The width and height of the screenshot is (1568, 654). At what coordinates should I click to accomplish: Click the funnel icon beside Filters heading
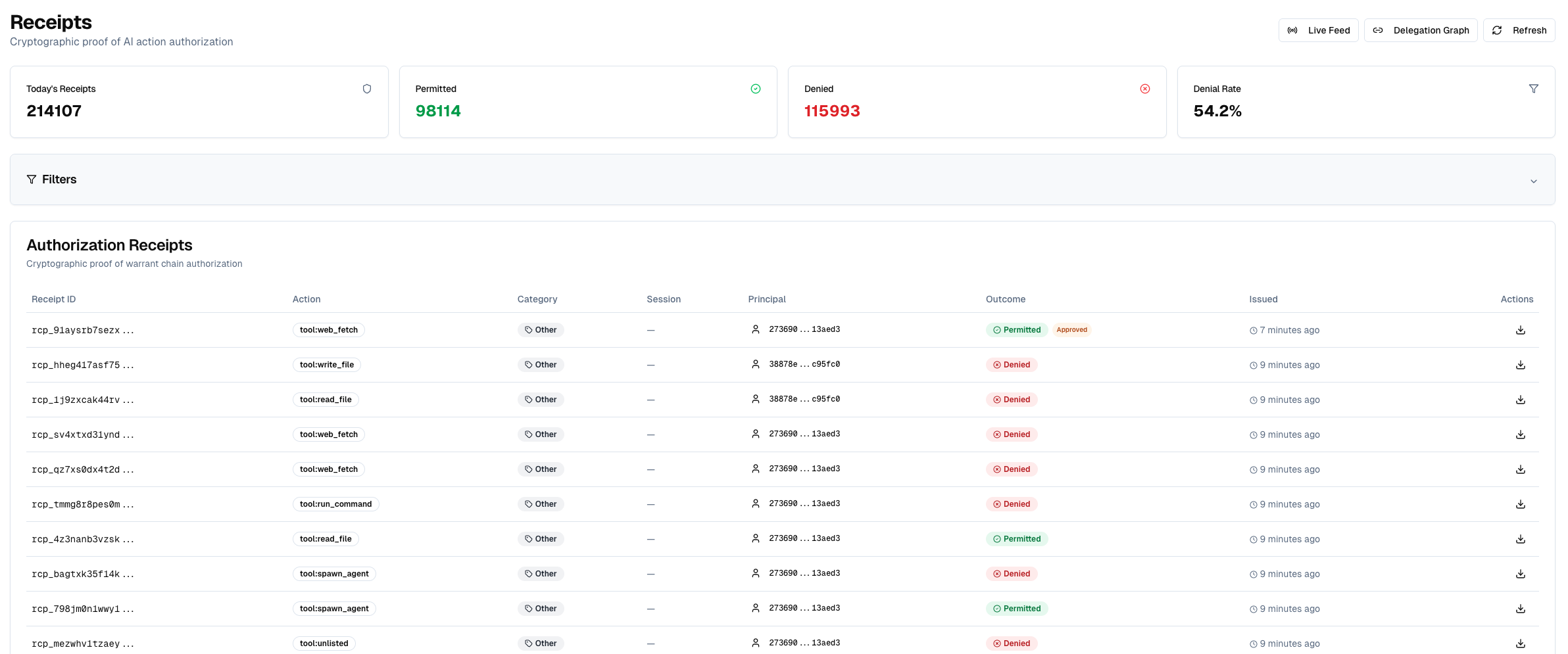pos(32,179)
